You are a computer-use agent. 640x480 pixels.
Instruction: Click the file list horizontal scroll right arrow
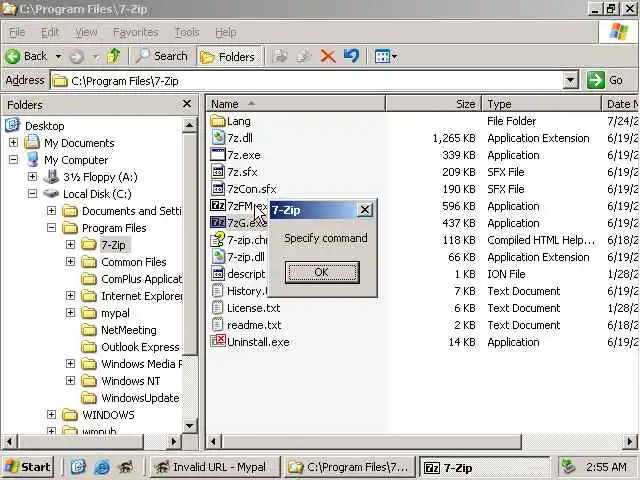point(630,442)
